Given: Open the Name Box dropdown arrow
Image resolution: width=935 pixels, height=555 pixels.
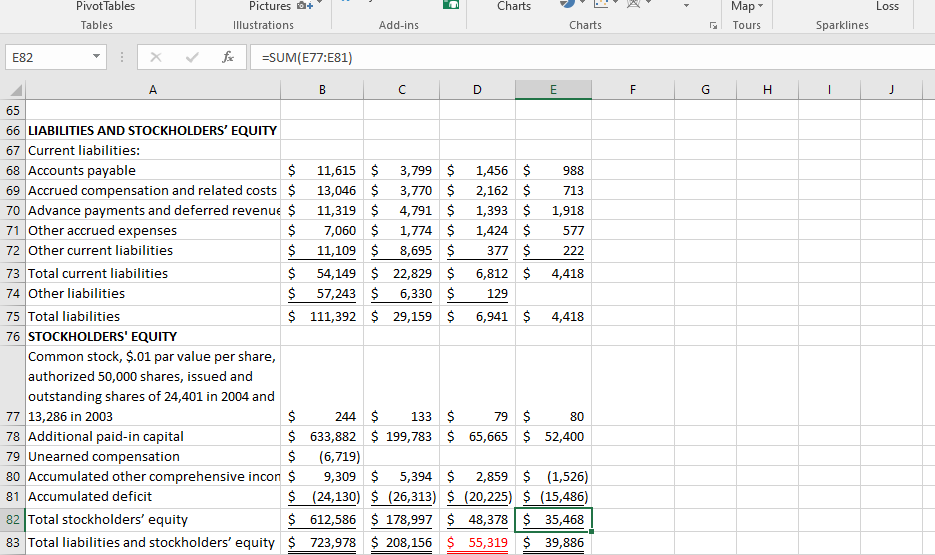Looking at the screenshot, I should point(96,57).
